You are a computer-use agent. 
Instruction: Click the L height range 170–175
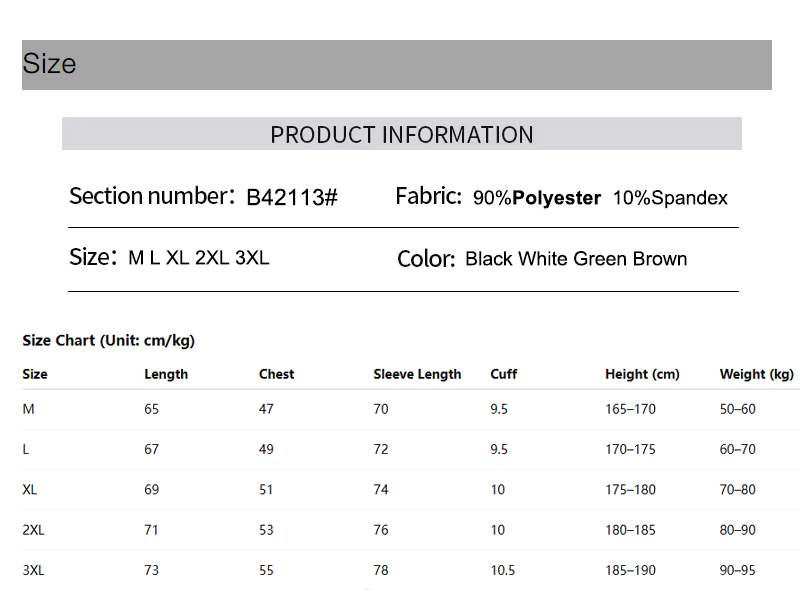pyautogui.click(x=630, y=449)
